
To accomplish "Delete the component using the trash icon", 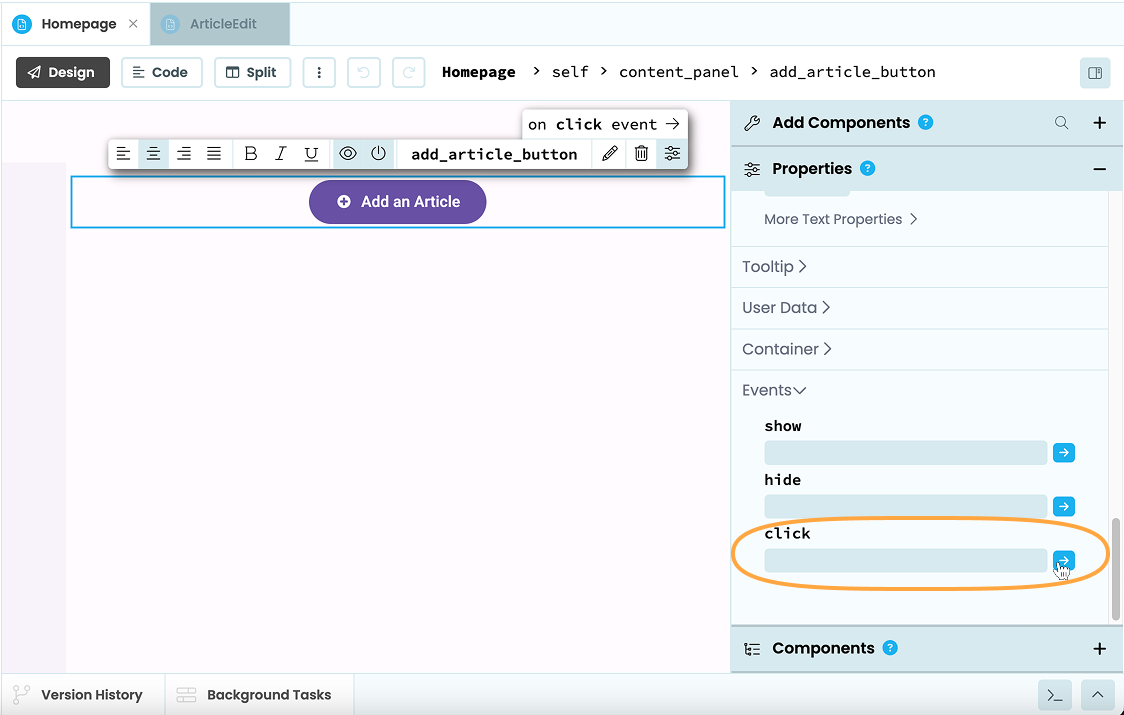I will coord(641,153).
